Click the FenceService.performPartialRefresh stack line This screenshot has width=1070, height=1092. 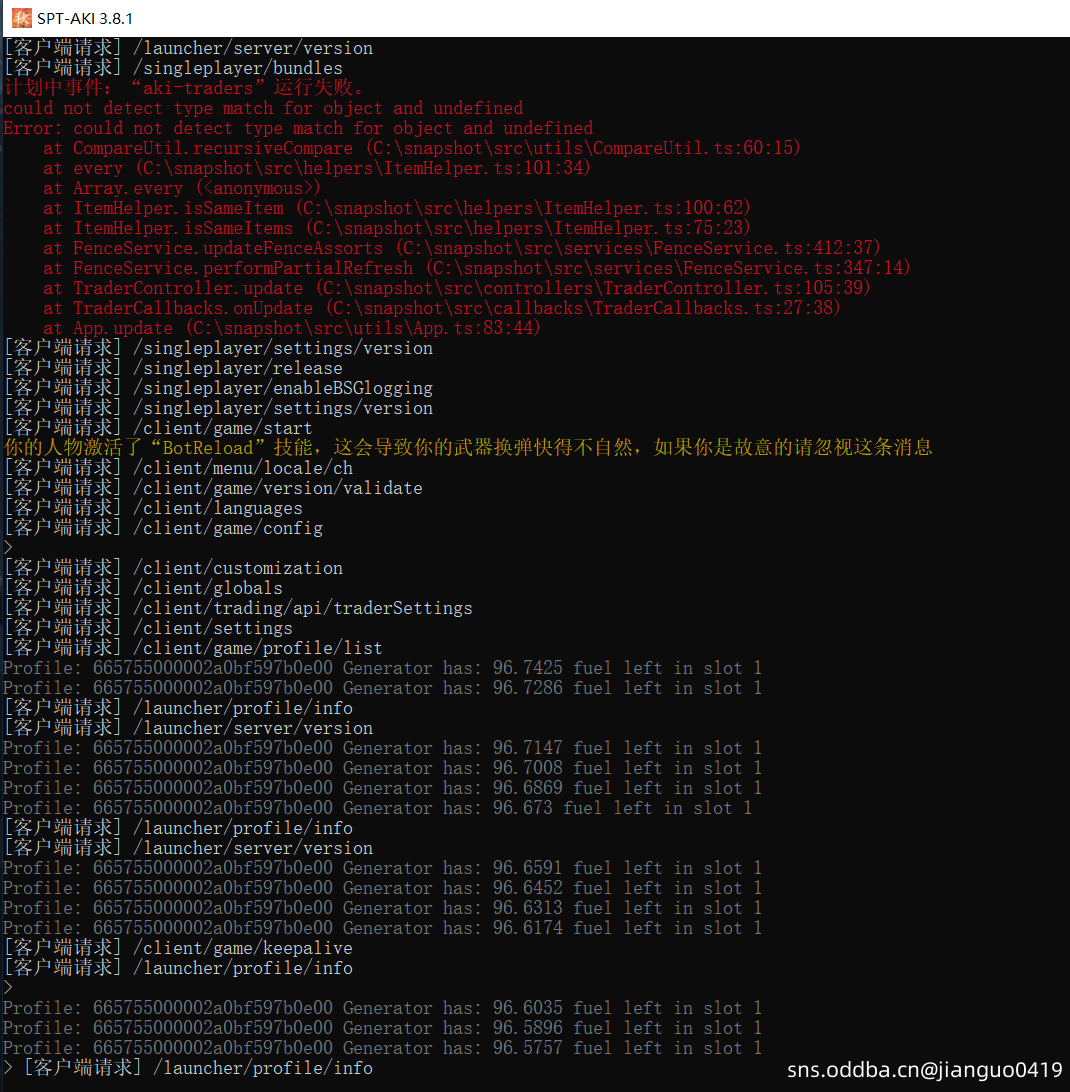475,268
